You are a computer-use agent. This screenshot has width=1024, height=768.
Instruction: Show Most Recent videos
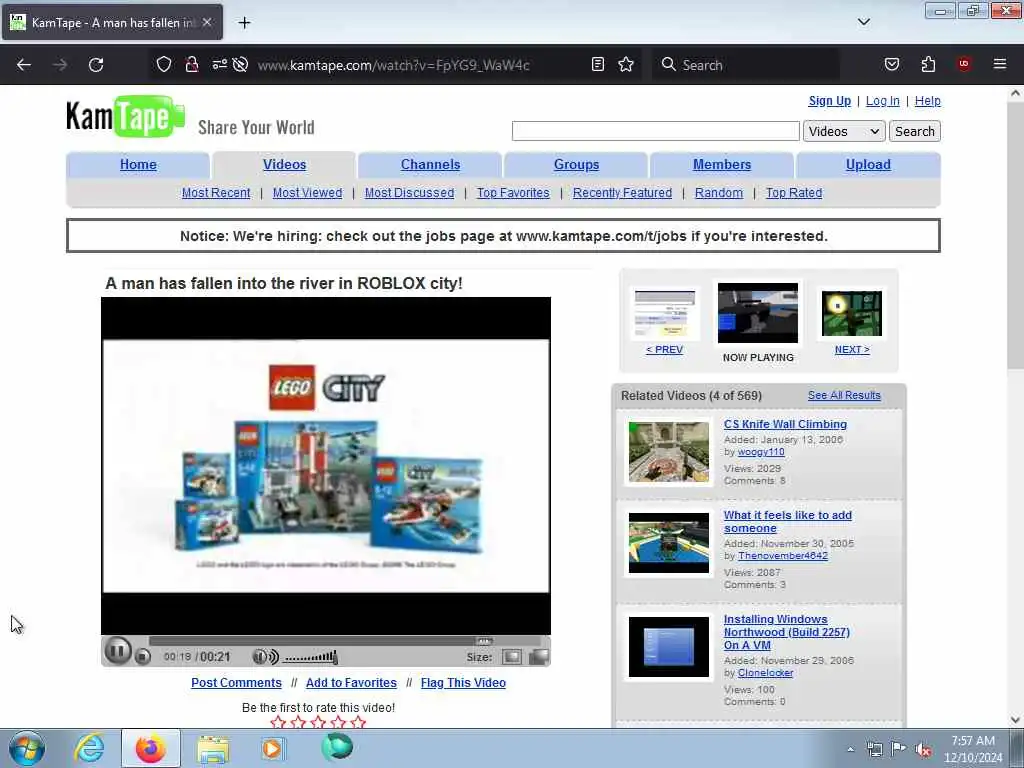(216, 193)
